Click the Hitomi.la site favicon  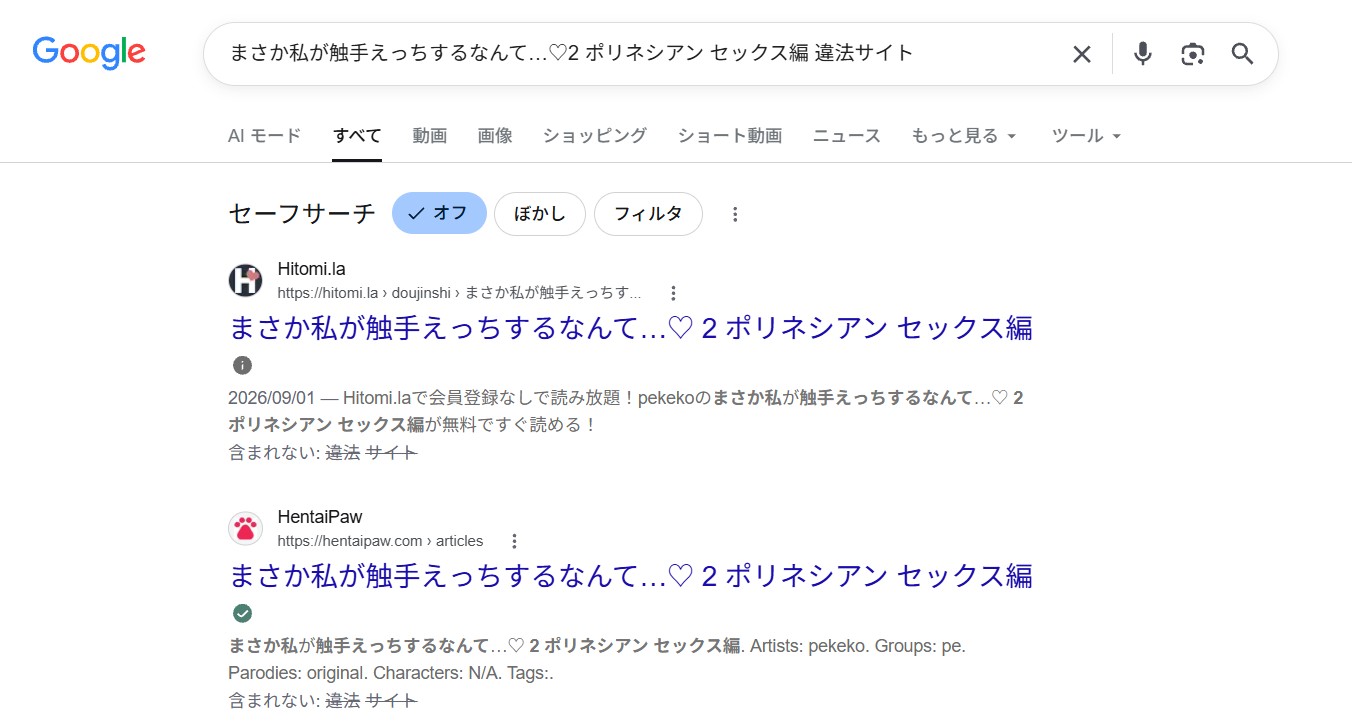pyautogui.click(x=245, y=280)
